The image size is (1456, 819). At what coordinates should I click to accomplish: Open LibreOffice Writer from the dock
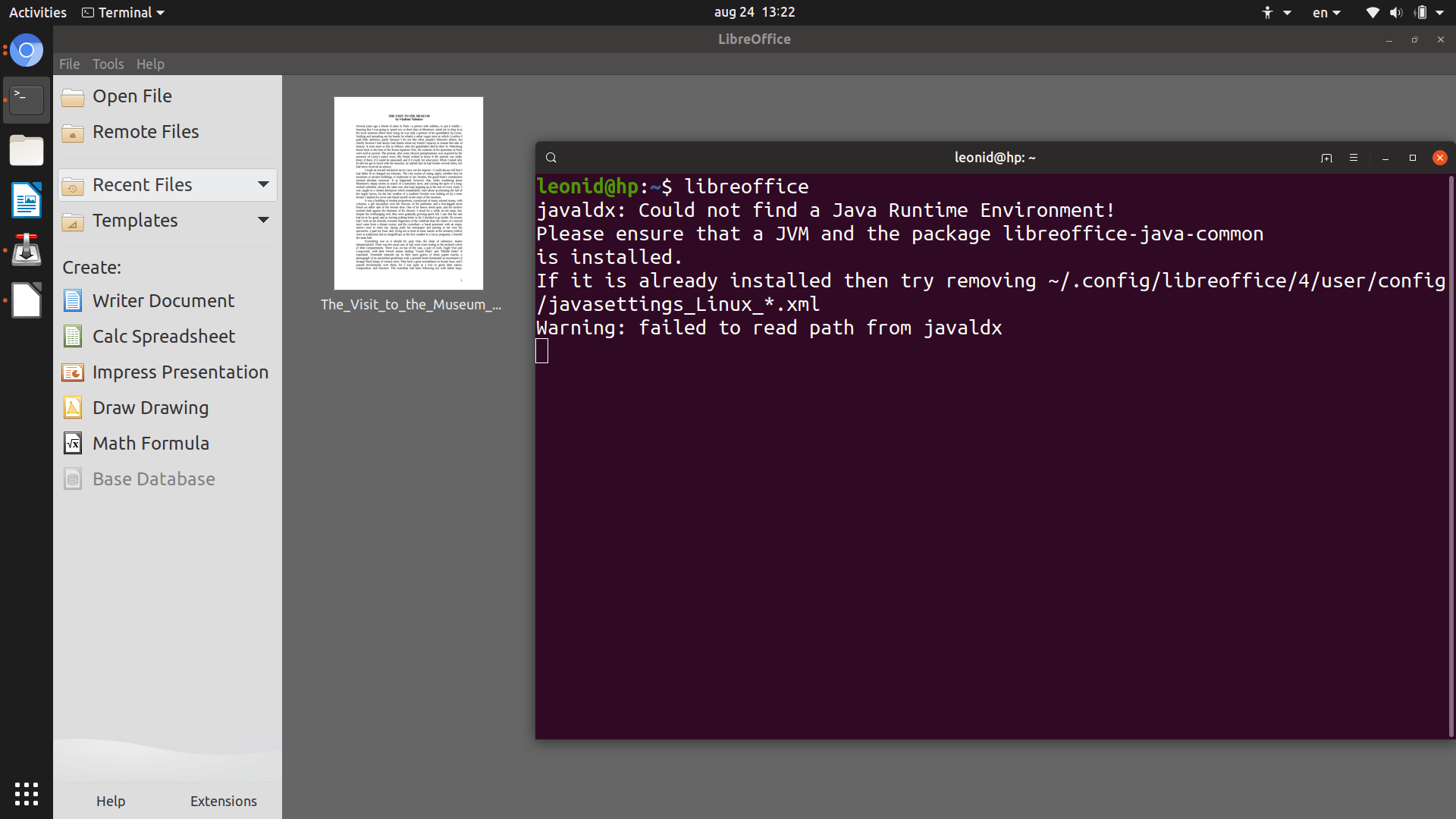pyautogui.click(x=27, y=200)
